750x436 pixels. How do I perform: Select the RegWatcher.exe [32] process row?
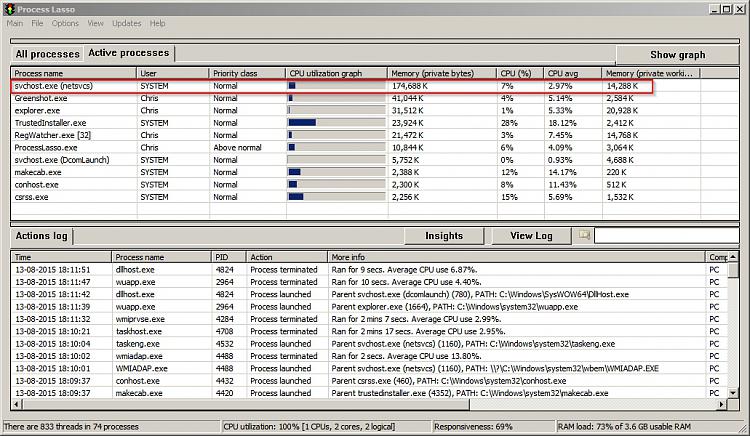pyautogui.click(x=375, y=135)
